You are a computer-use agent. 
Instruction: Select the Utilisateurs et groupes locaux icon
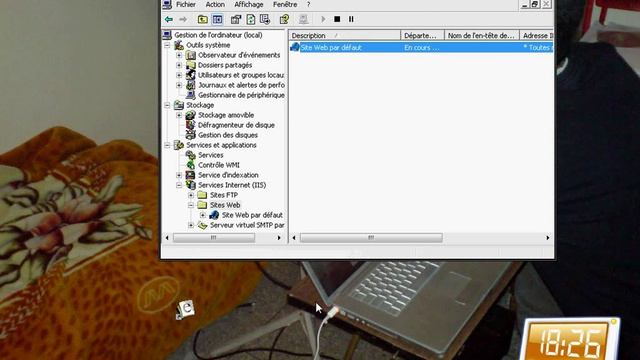(191, 75)
